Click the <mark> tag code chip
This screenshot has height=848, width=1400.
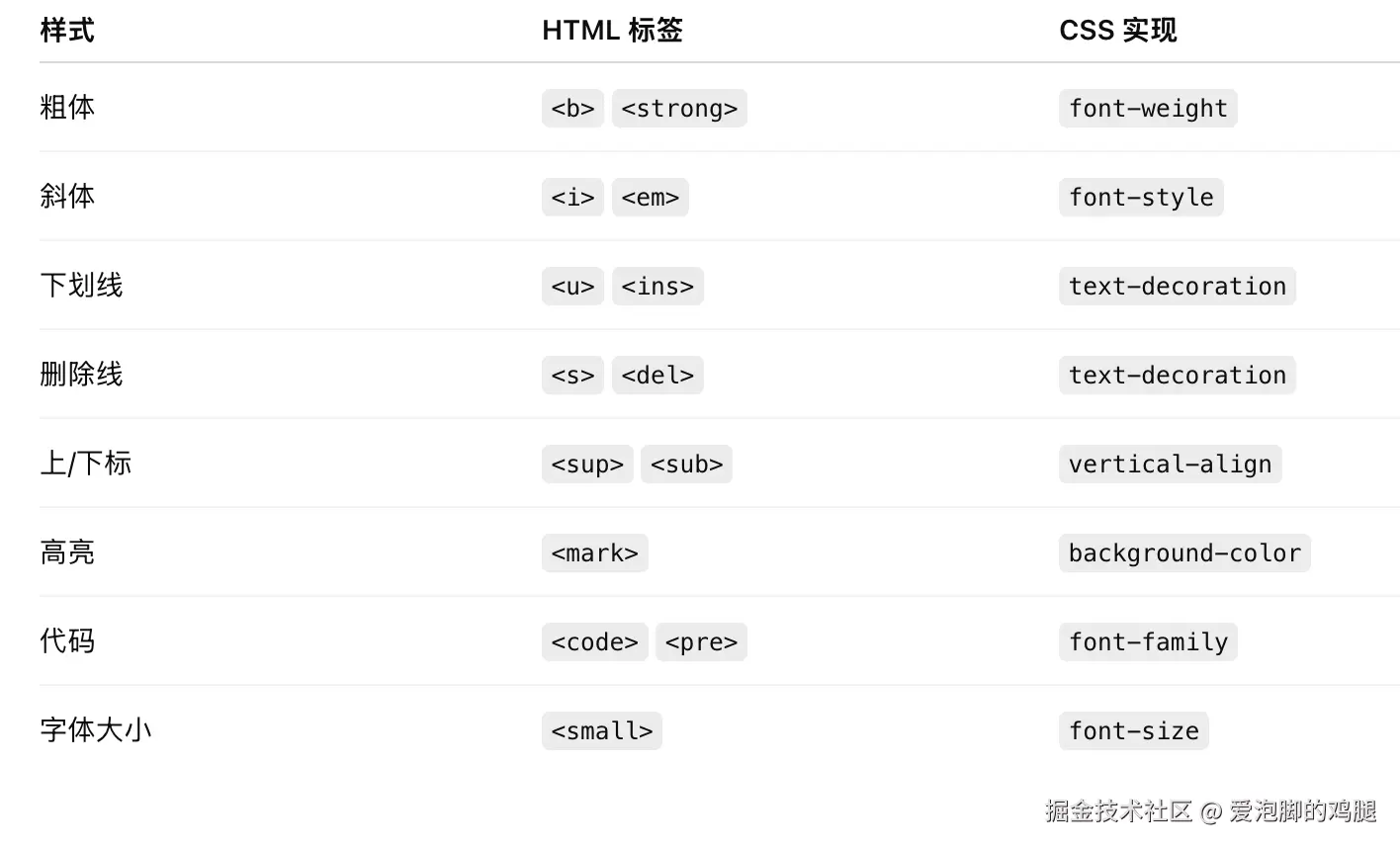594,553
